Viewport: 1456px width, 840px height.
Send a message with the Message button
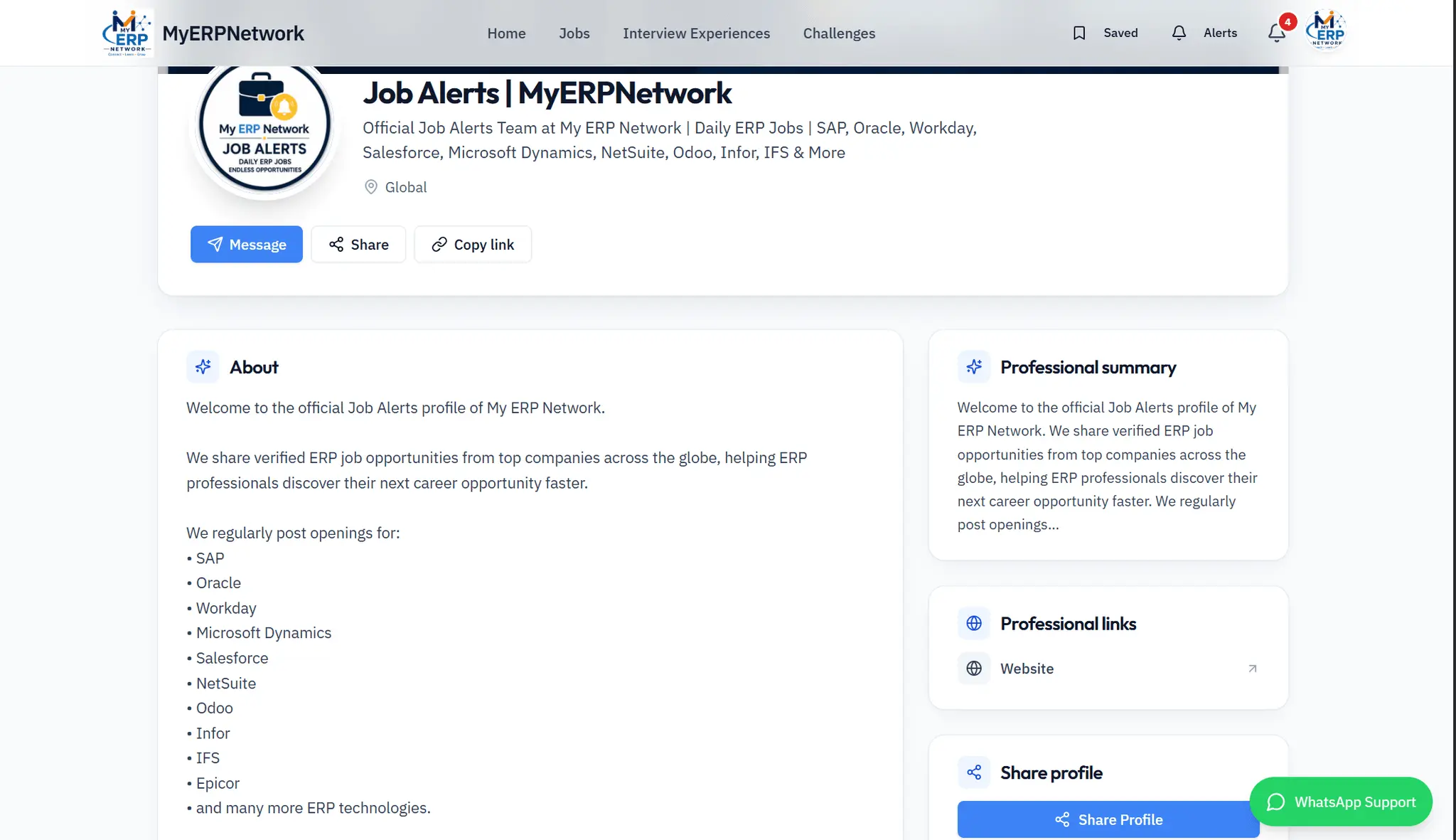click(247, 245)
